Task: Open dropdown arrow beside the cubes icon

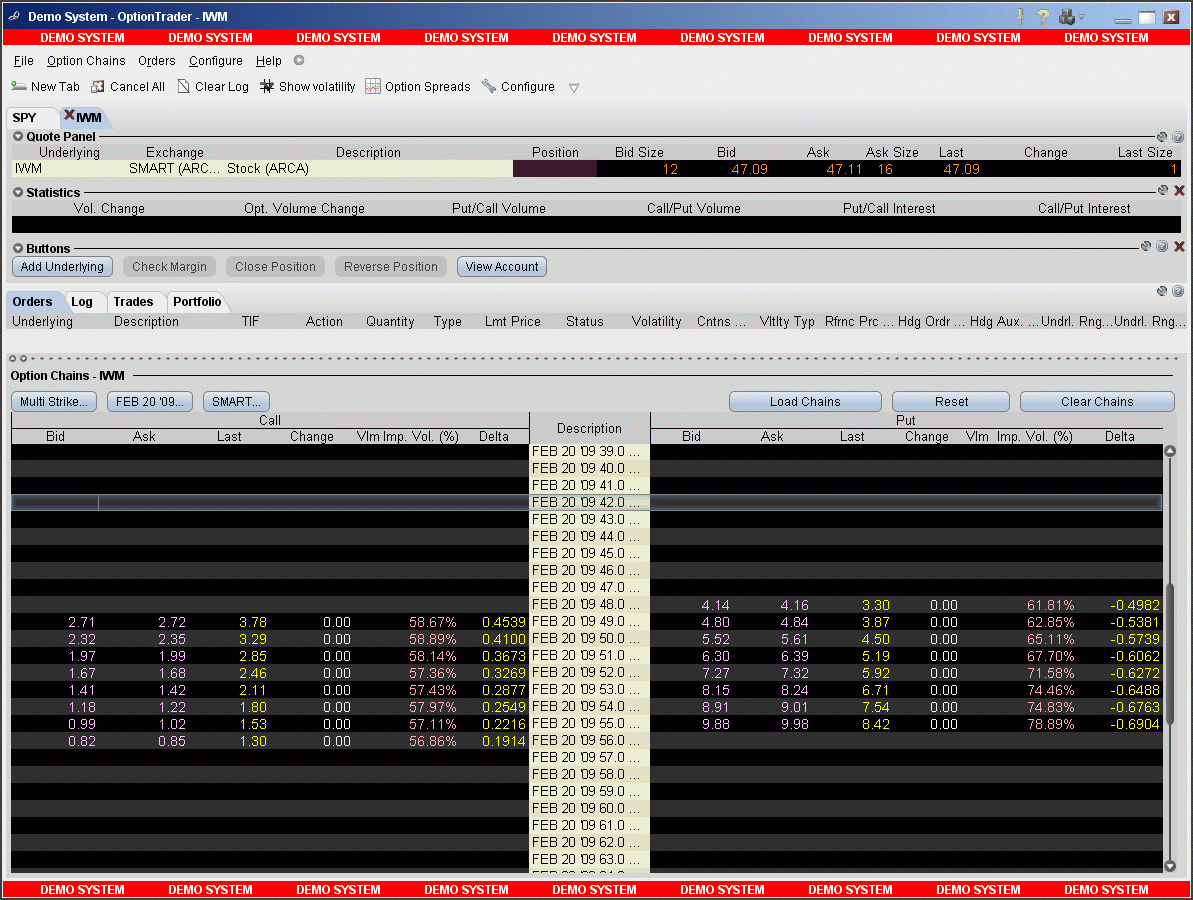Action: pyautogui.click(x=1081, y=17)
